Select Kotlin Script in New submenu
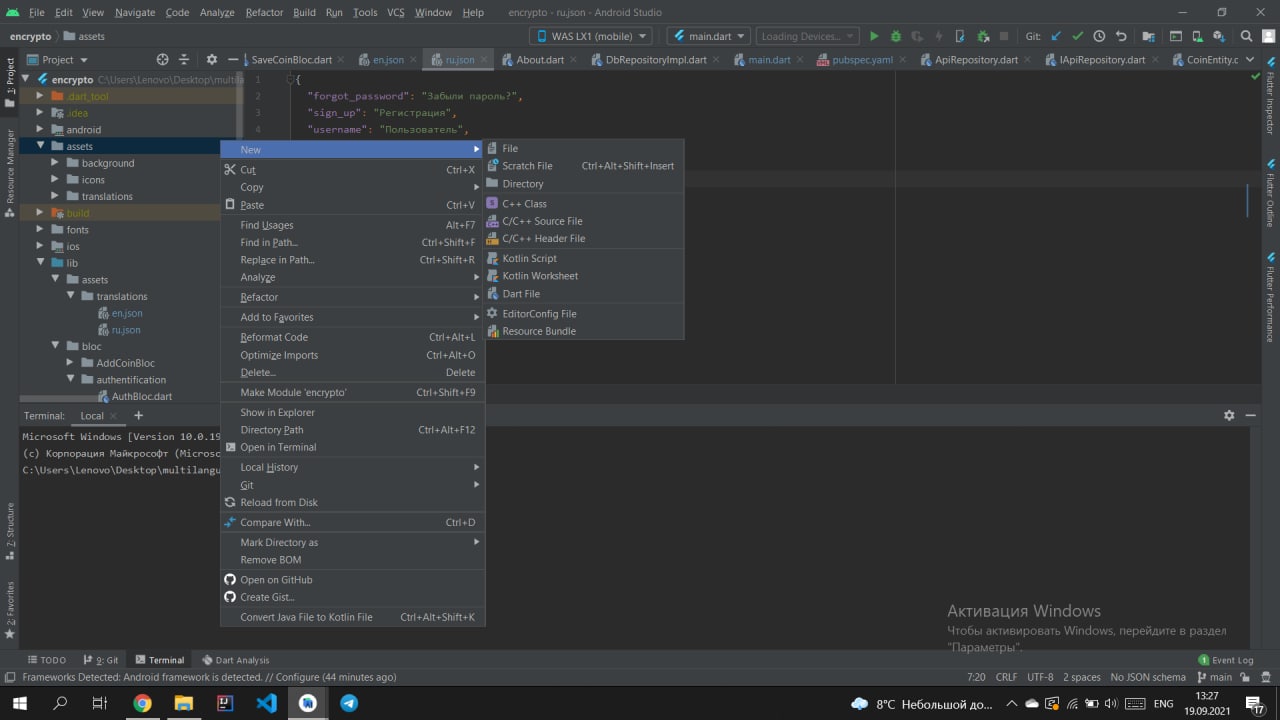1280x720 pixels. (584, 258)
